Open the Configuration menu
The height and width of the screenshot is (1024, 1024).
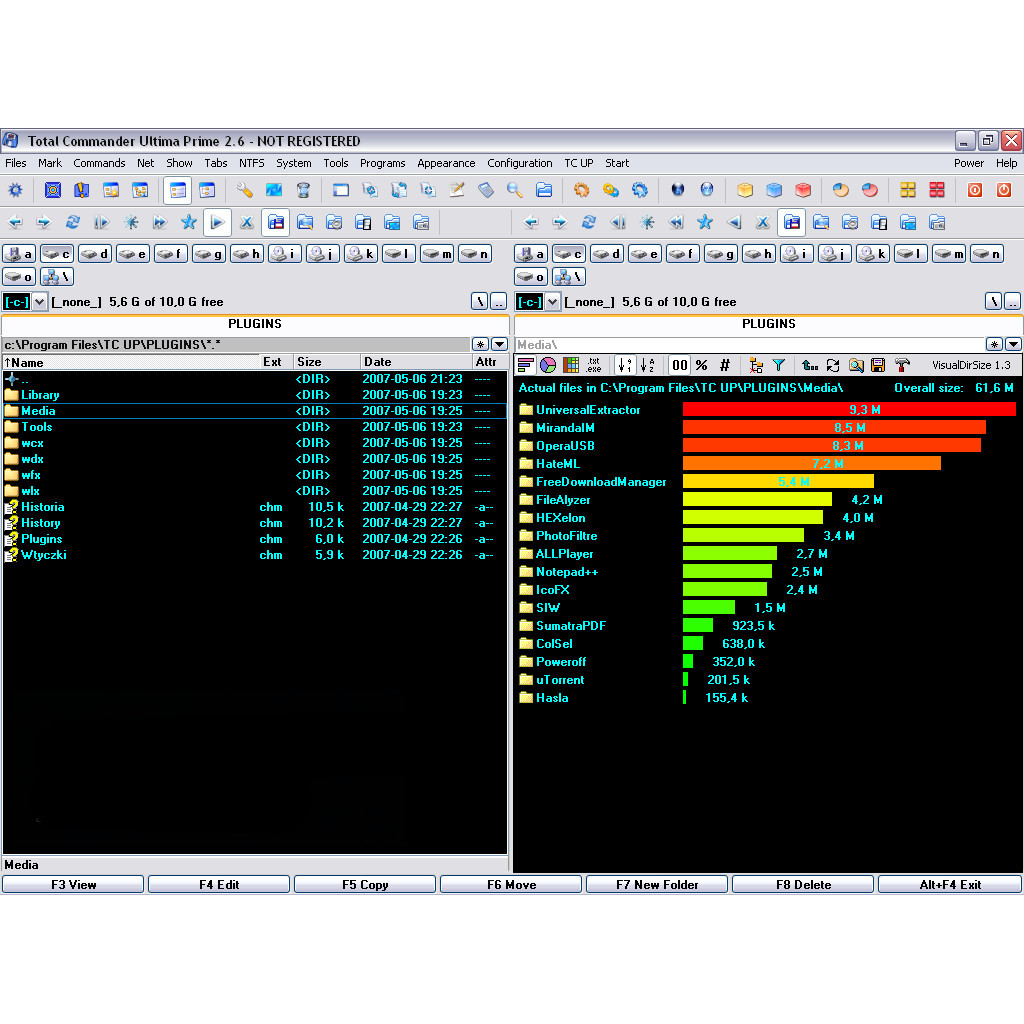pos(519,163)
